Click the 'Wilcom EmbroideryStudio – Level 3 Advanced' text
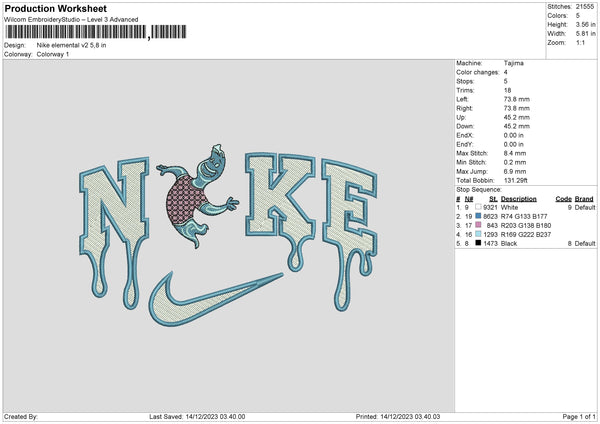This screenshot has width=600, height=424. click(x=71, y=20)
